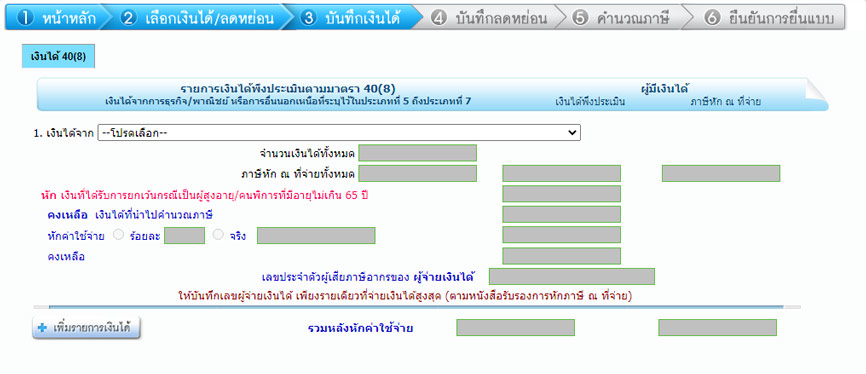Click the ภาษีหัก ณ ที่จ่าย column label

coord(725,102)
